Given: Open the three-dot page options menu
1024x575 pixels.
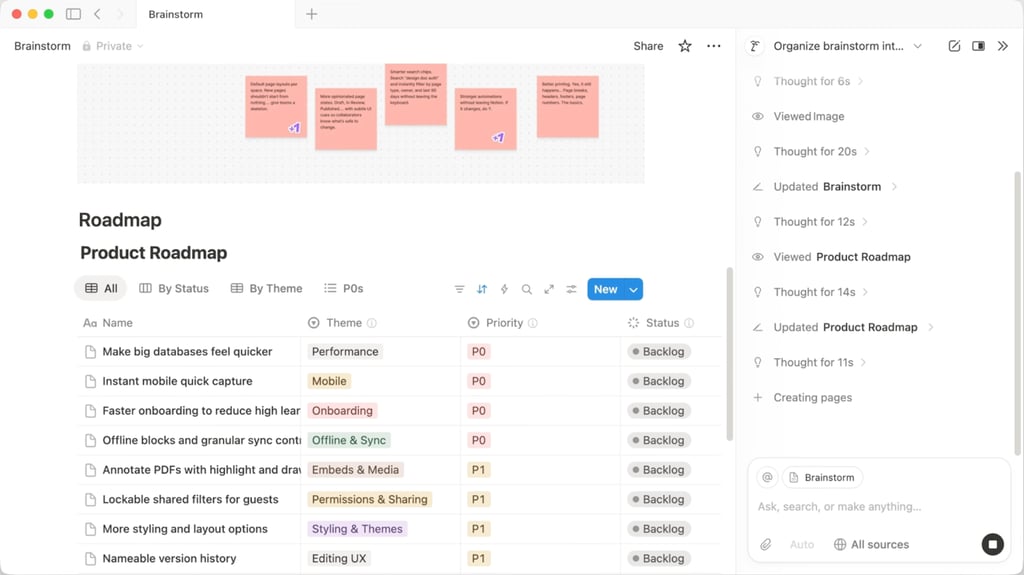Looking at the screenshot, I should click(714, 46).
